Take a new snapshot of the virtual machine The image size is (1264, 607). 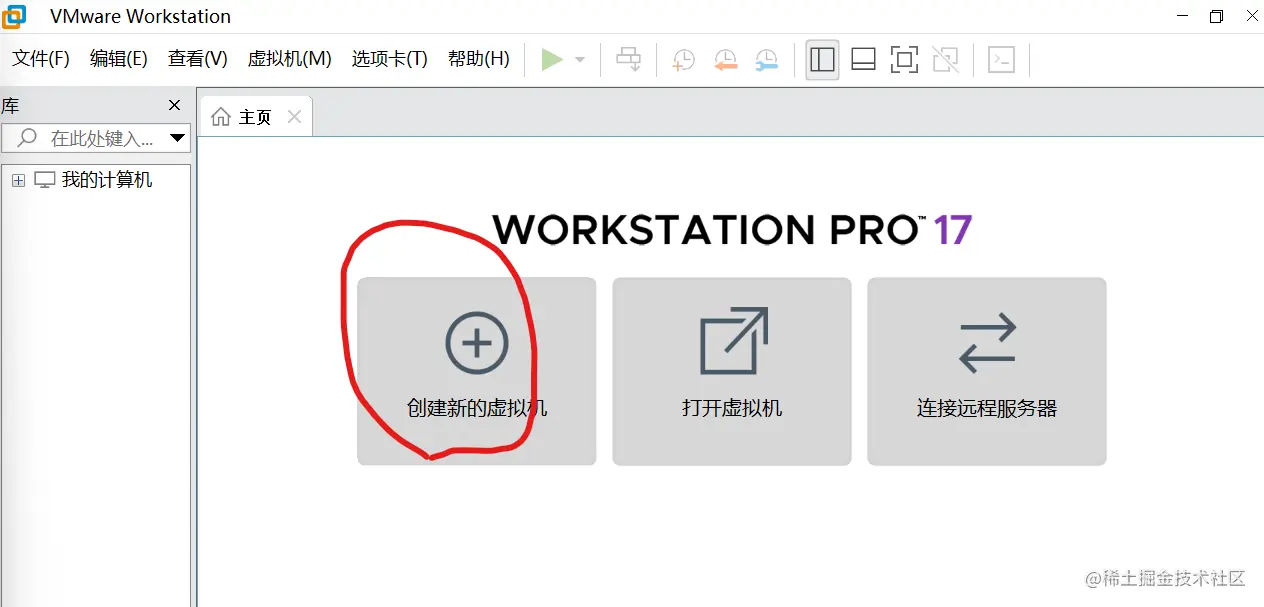point(682,60)
